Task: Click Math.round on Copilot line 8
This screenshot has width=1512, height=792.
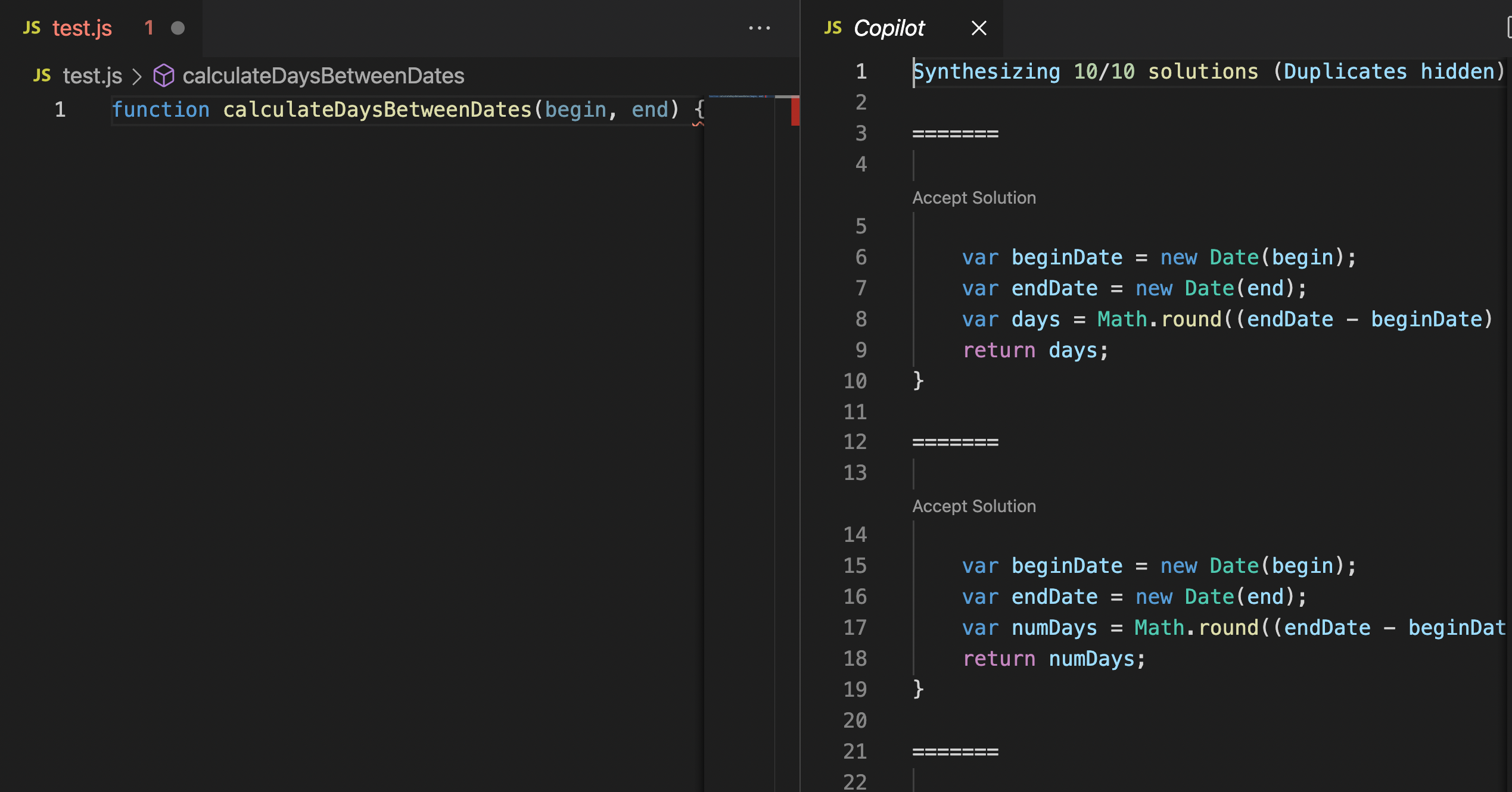Action: coord(1159,319)
